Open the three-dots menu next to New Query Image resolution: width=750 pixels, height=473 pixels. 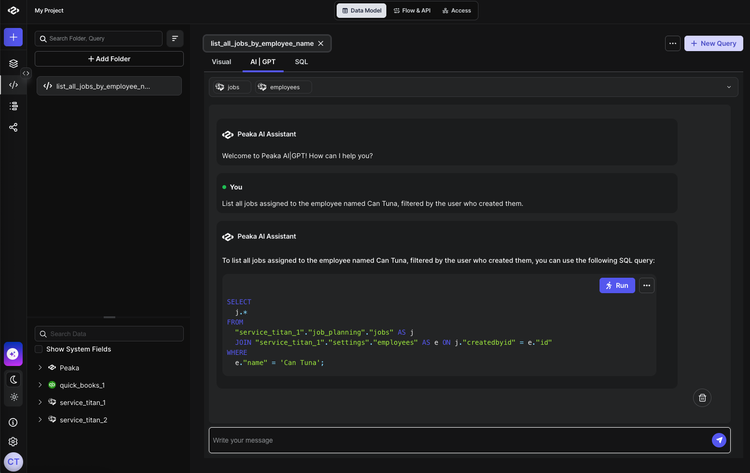point(673,44)
